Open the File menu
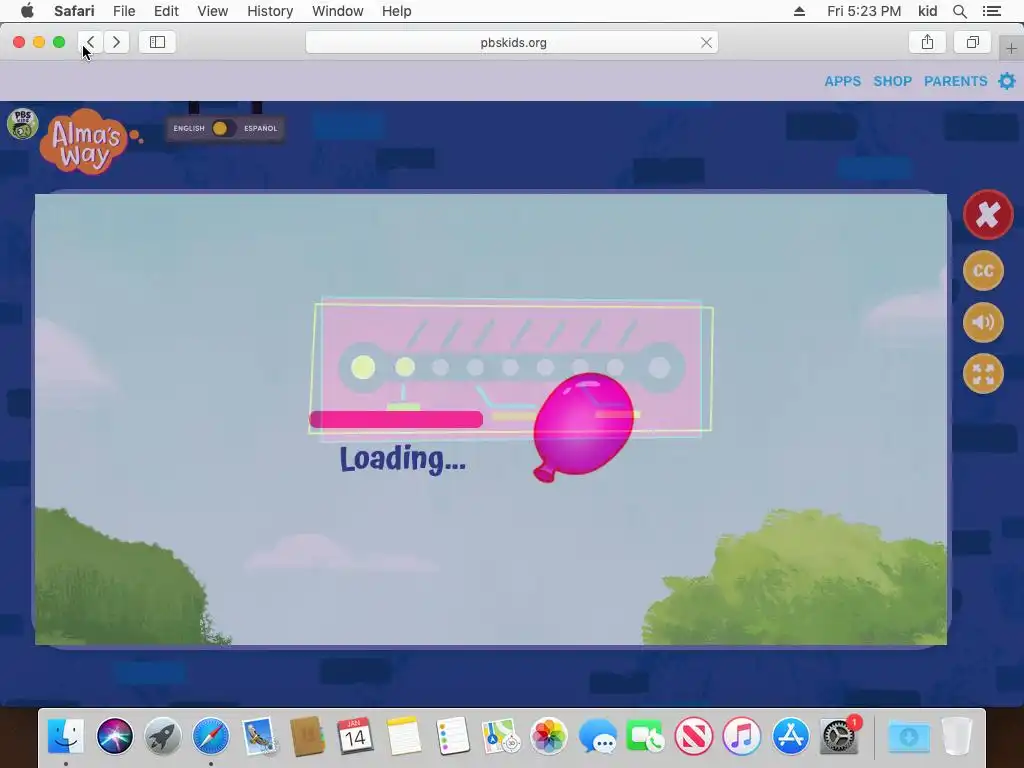Viewport: 1024px width, 768px height. (123, 11)
